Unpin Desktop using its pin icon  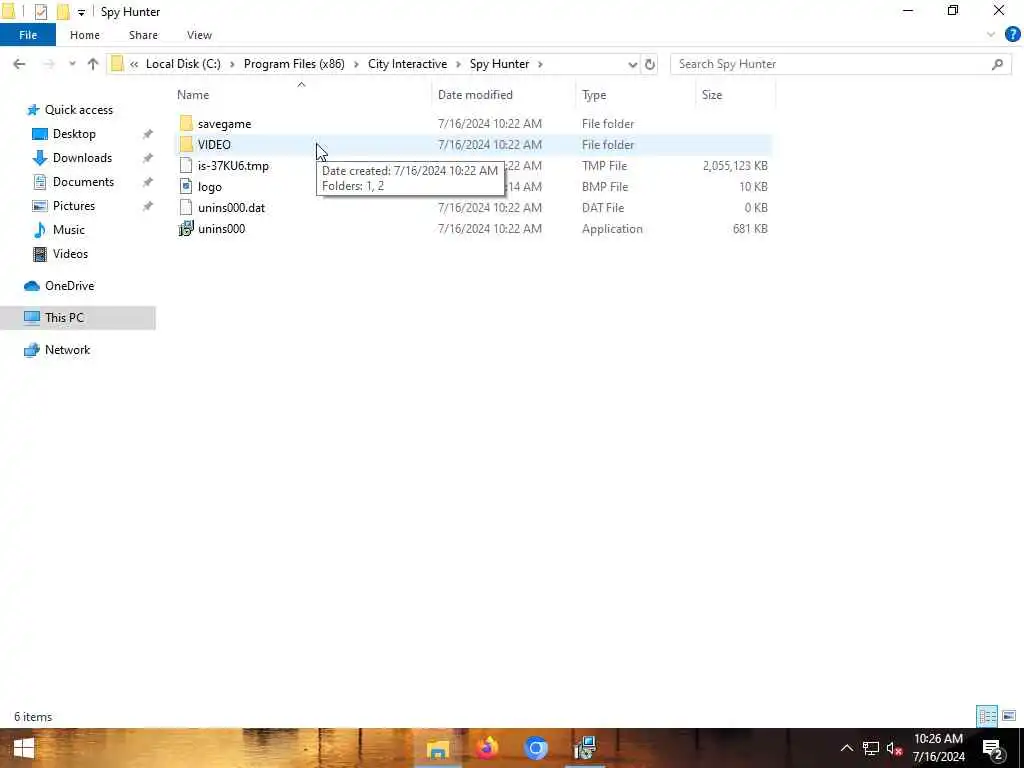tap(148, 134)
